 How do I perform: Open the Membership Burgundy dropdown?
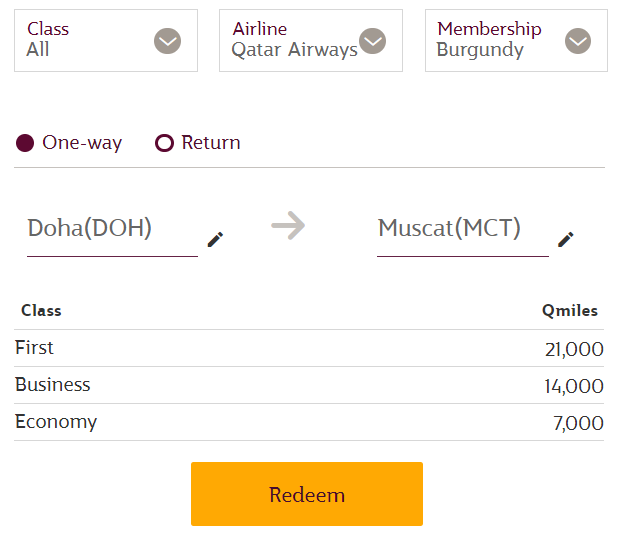pyautogui.click(x=516, y=40)
